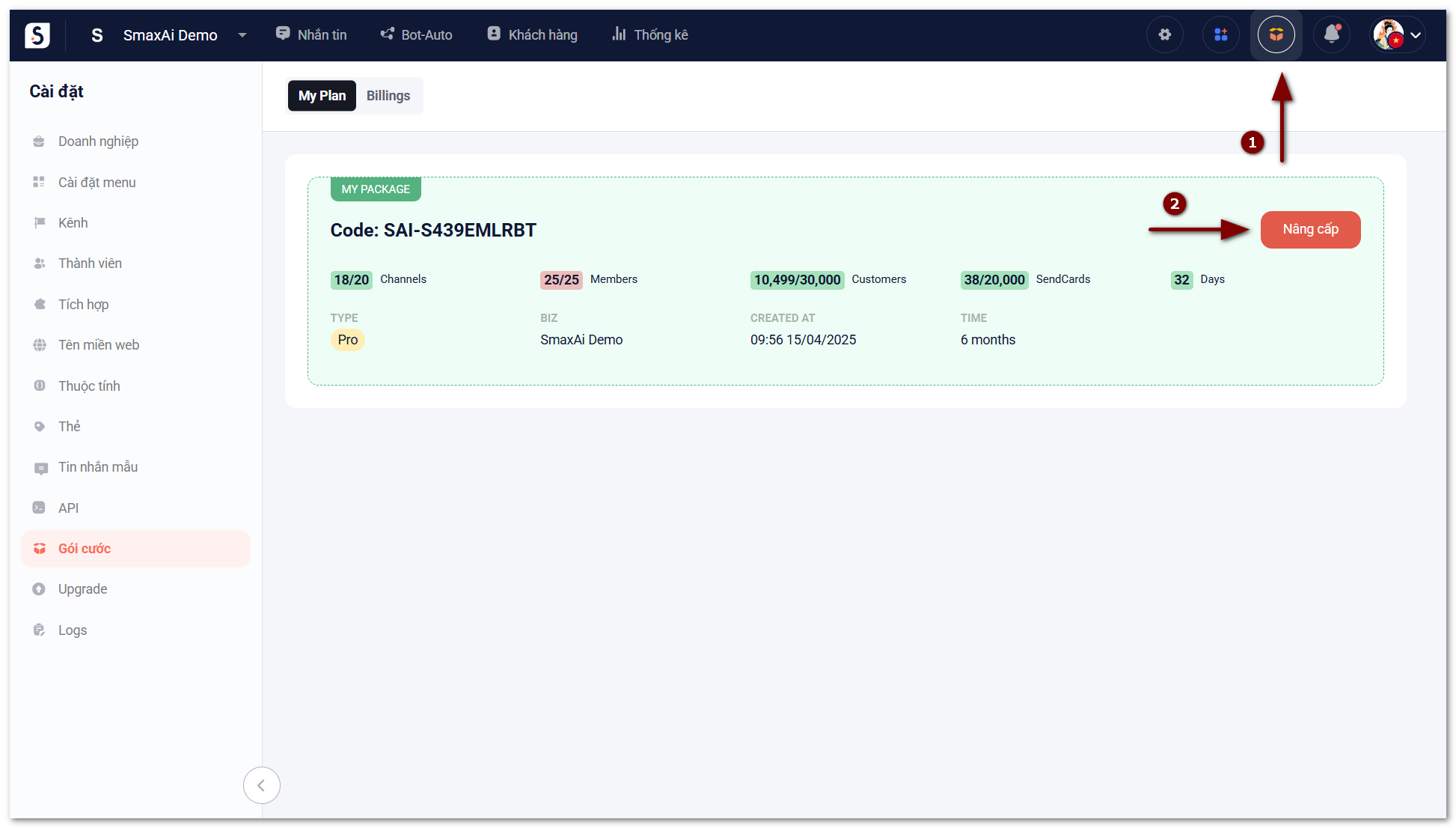Click the SmaxAi S logo icon
The image size is (1456, 828).
(37, 35)
